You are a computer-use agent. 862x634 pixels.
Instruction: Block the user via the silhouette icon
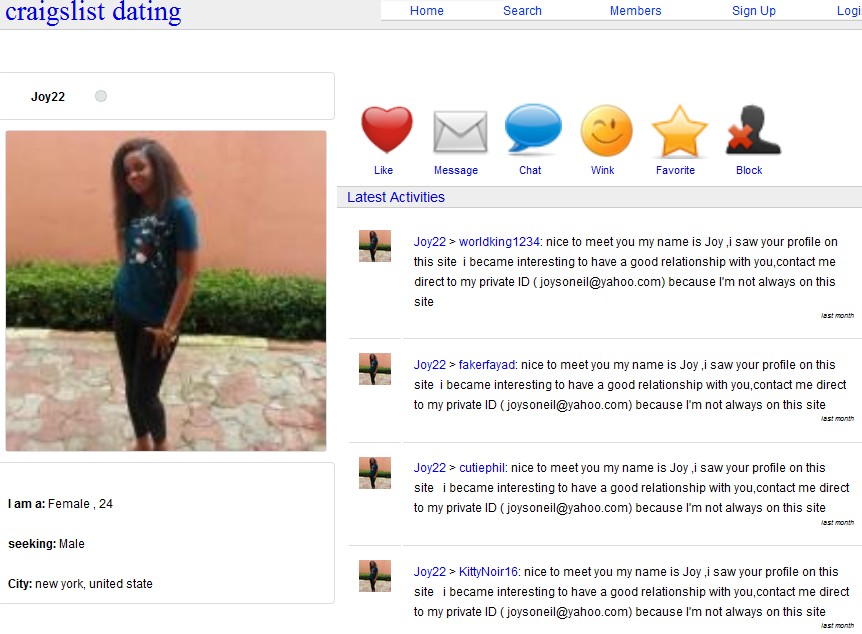click(753, 130)
